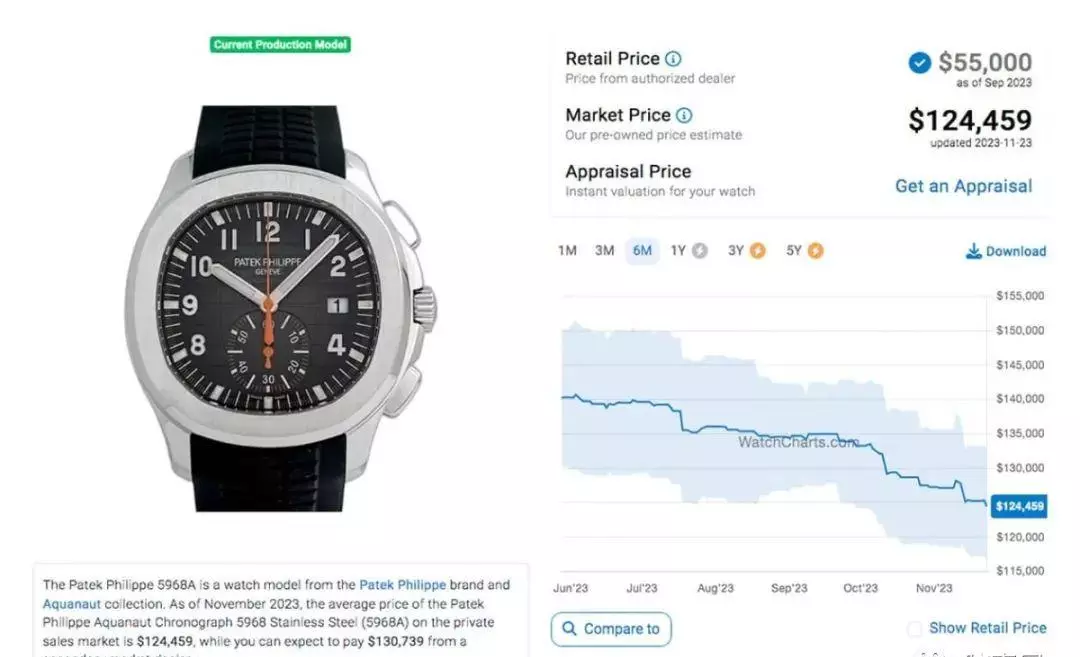
Task: Click the Current Production Model badge
Action: pos(280,45)
